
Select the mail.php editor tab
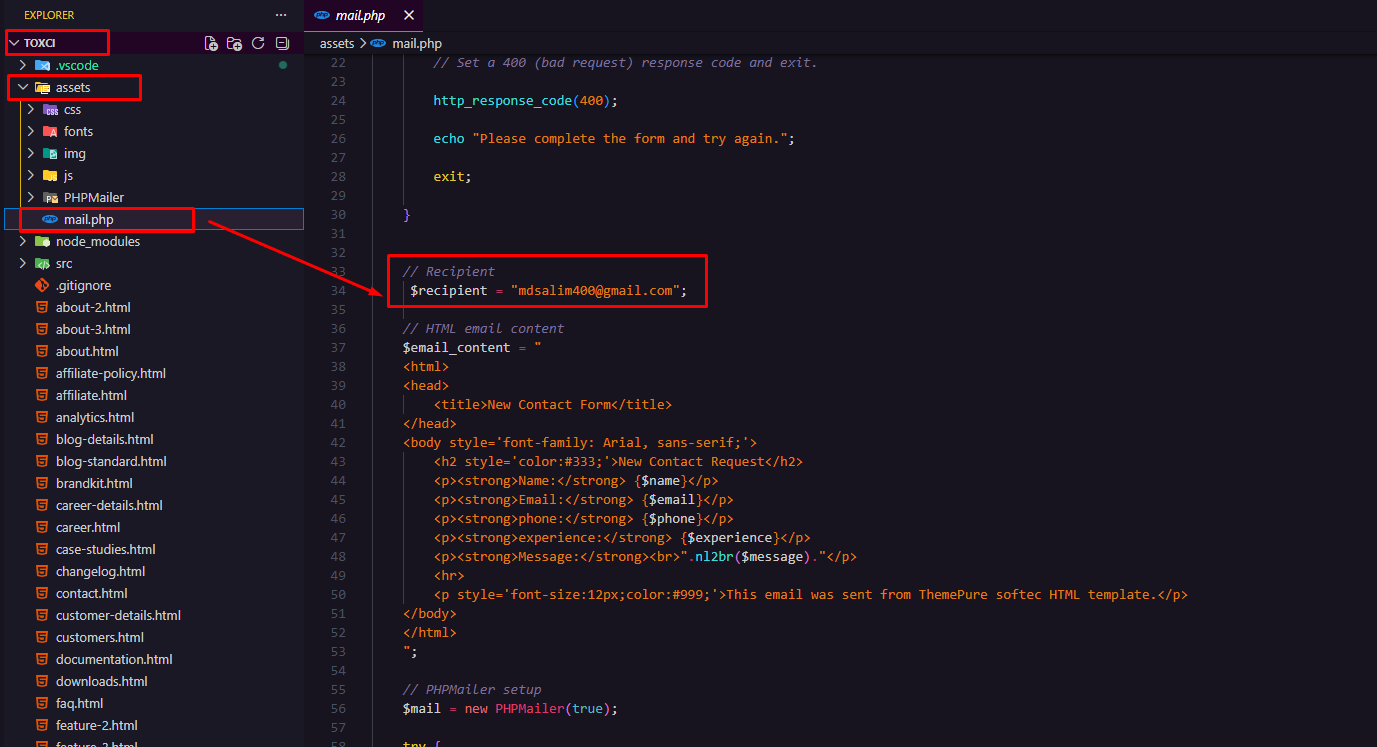(x=364, y=16)
